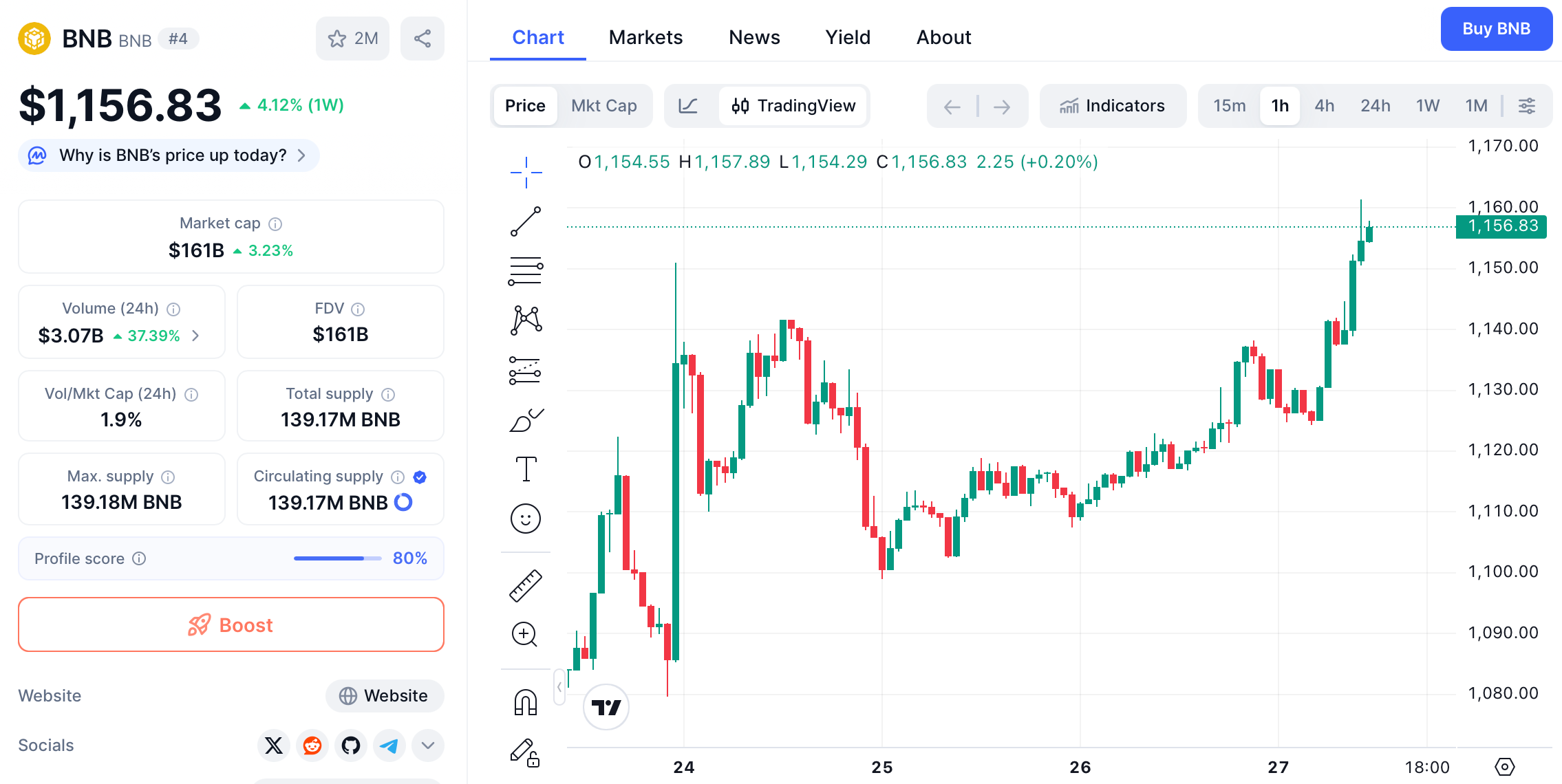Set chart timeframe to 24h
Viewport: 1562px width, 784px height.
(1375, 105)
